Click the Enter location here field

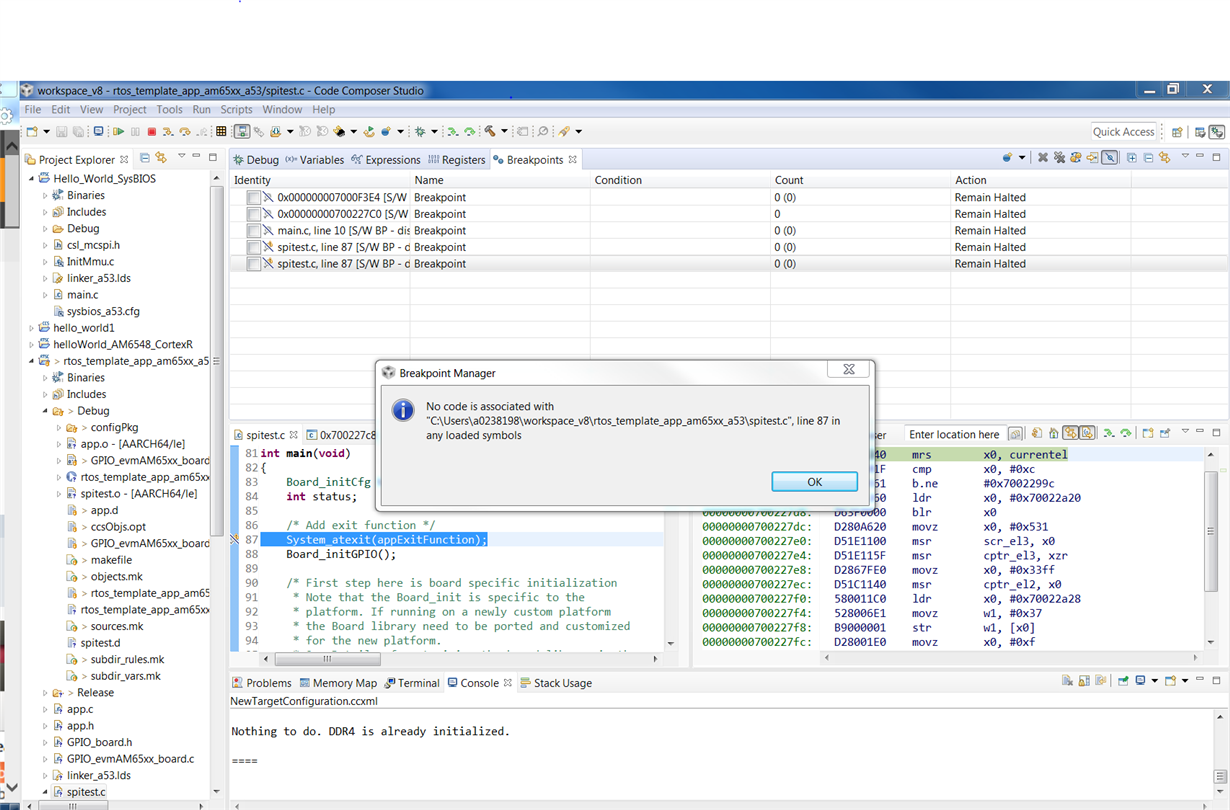coord(954,434)
